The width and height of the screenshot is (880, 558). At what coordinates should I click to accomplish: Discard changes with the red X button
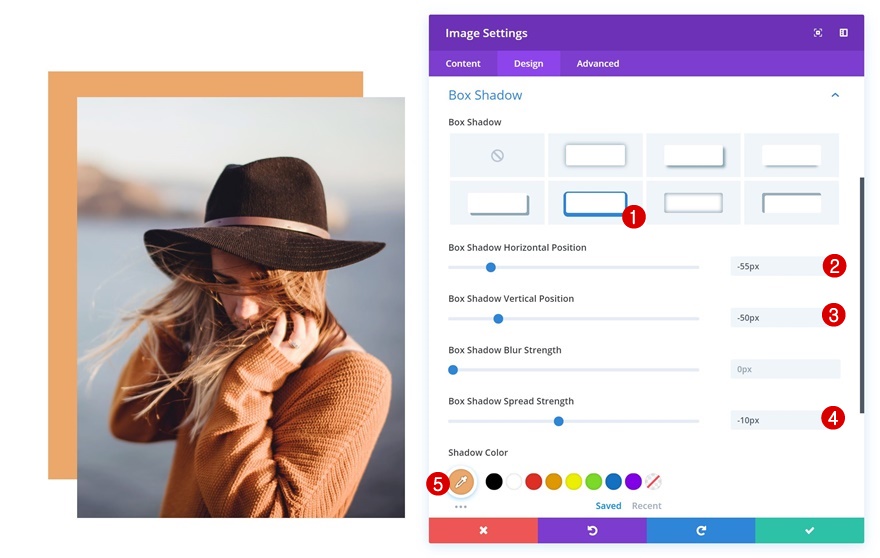[x=483, y=530]
